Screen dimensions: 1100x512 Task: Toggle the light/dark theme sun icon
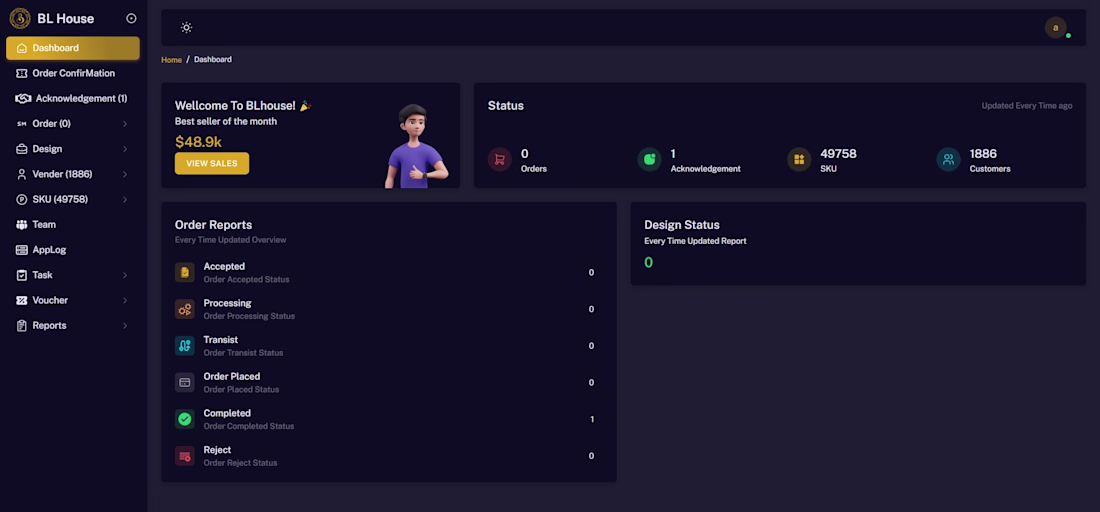(186, 27)
